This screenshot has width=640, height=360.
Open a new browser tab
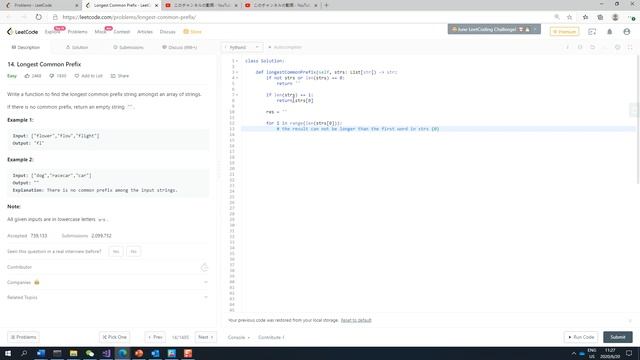pyautogui.click(x=326, y=5)
